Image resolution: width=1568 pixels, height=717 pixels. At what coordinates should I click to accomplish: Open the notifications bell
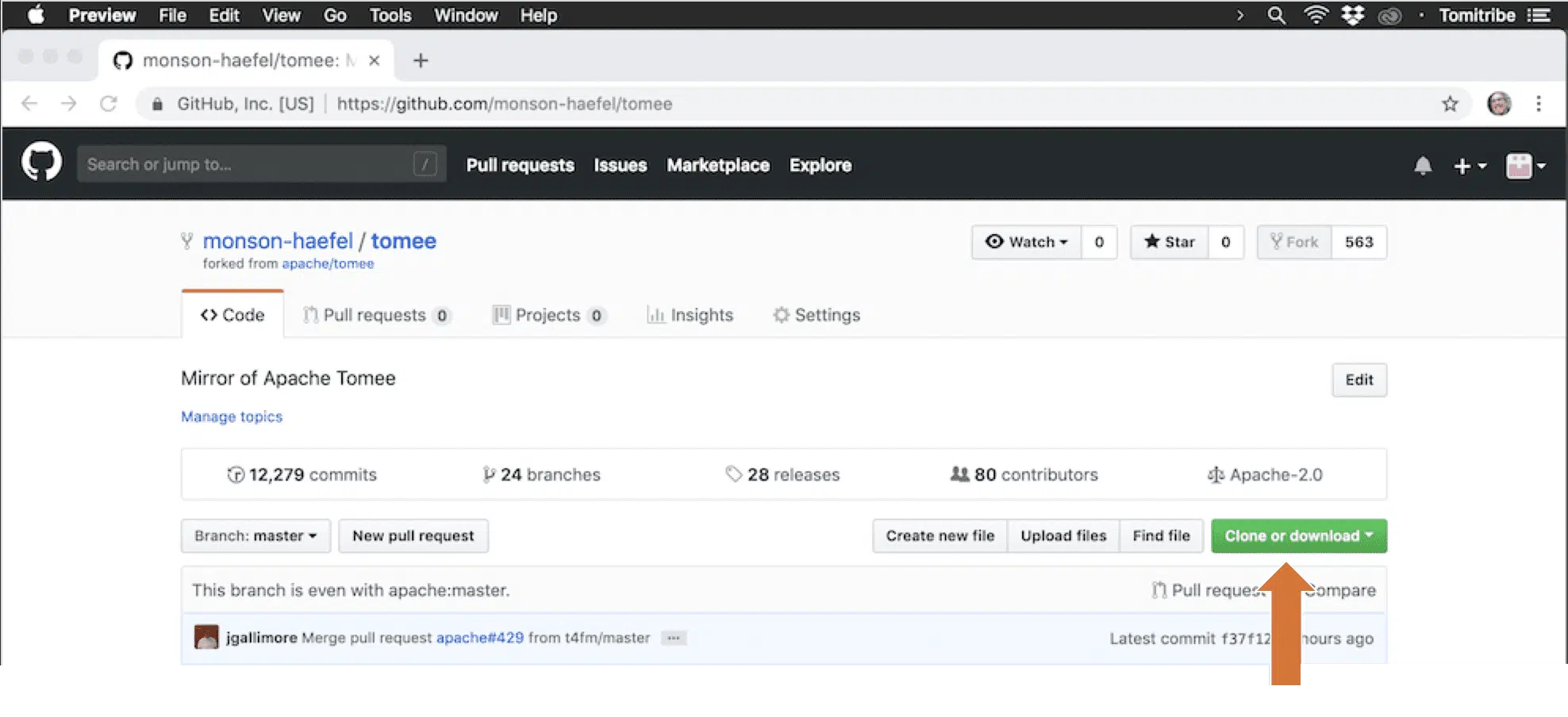(x=1423, y=166)
